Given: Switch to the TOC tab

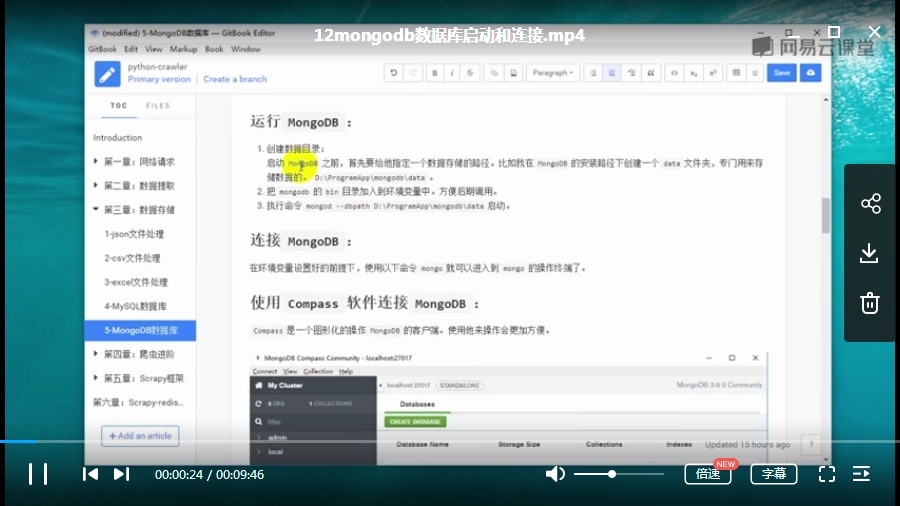Looking at the screenshot, I should tap(119, 106).
